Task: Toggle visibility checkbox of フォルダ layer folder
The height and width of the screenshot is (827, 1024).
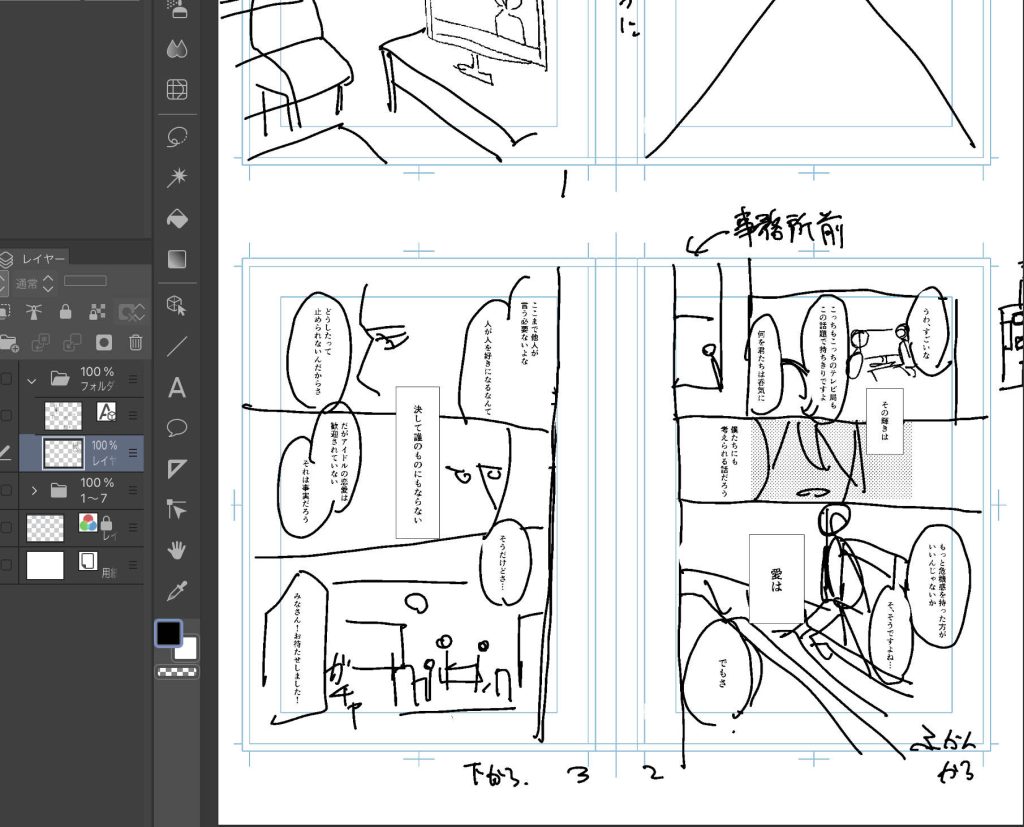Action: click(x=7, y=379)
